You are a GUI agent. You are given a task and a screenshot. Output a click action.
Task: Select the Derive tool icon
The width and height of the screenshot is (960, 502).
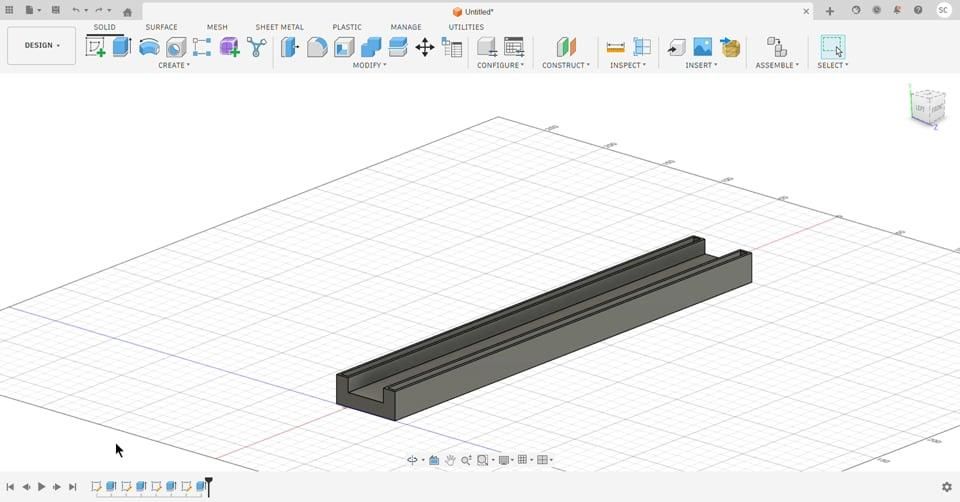(x=257, y=47)
